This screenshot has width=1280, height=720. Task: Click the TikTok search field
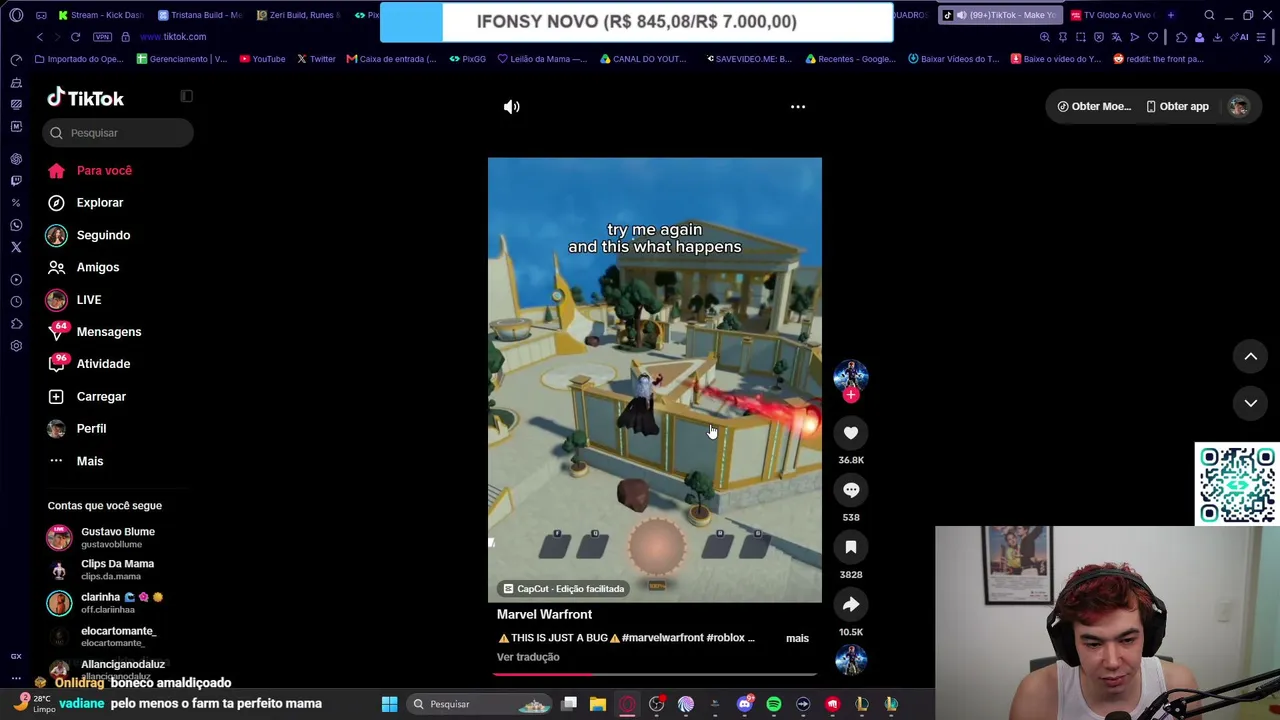coord(118,133)
